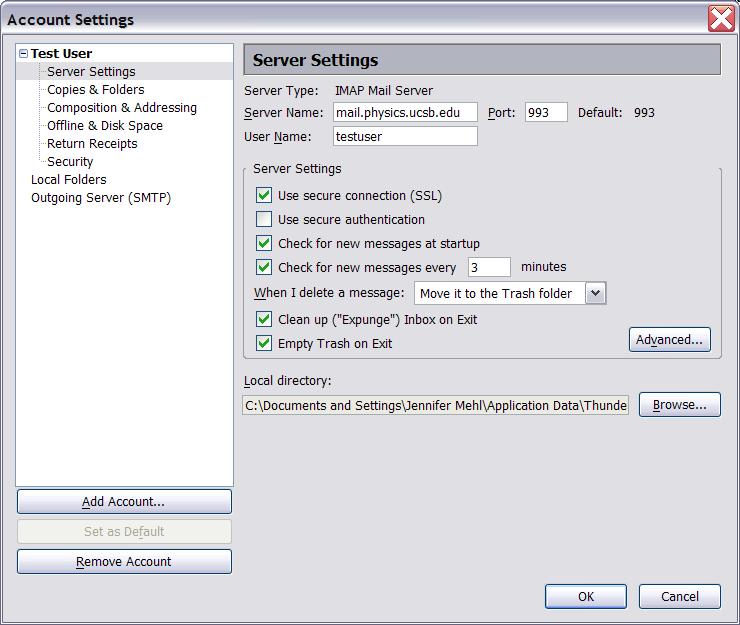Uncheck Empty Trash on Exit
This screenshot has width=740, height=625.
click(x=264, y=343)
